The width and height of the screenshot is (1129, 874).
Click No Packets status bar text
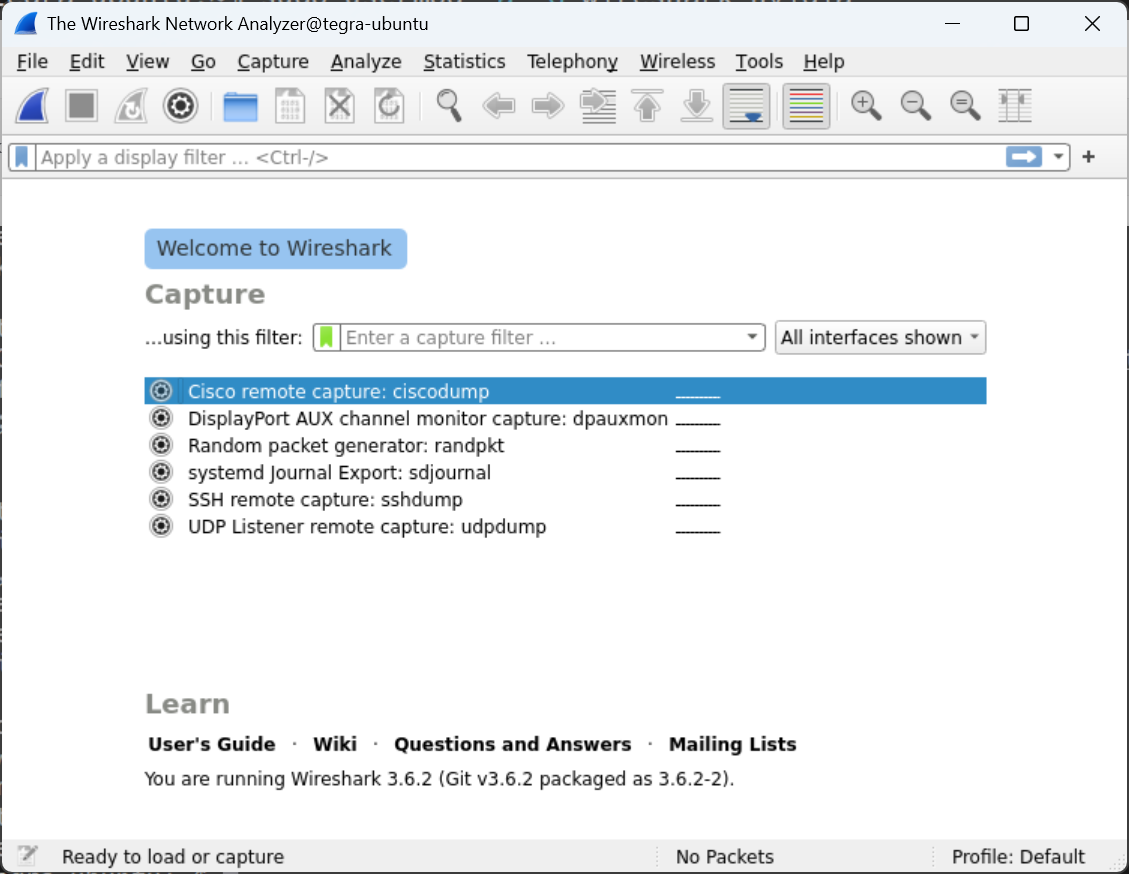click(725, 856)
